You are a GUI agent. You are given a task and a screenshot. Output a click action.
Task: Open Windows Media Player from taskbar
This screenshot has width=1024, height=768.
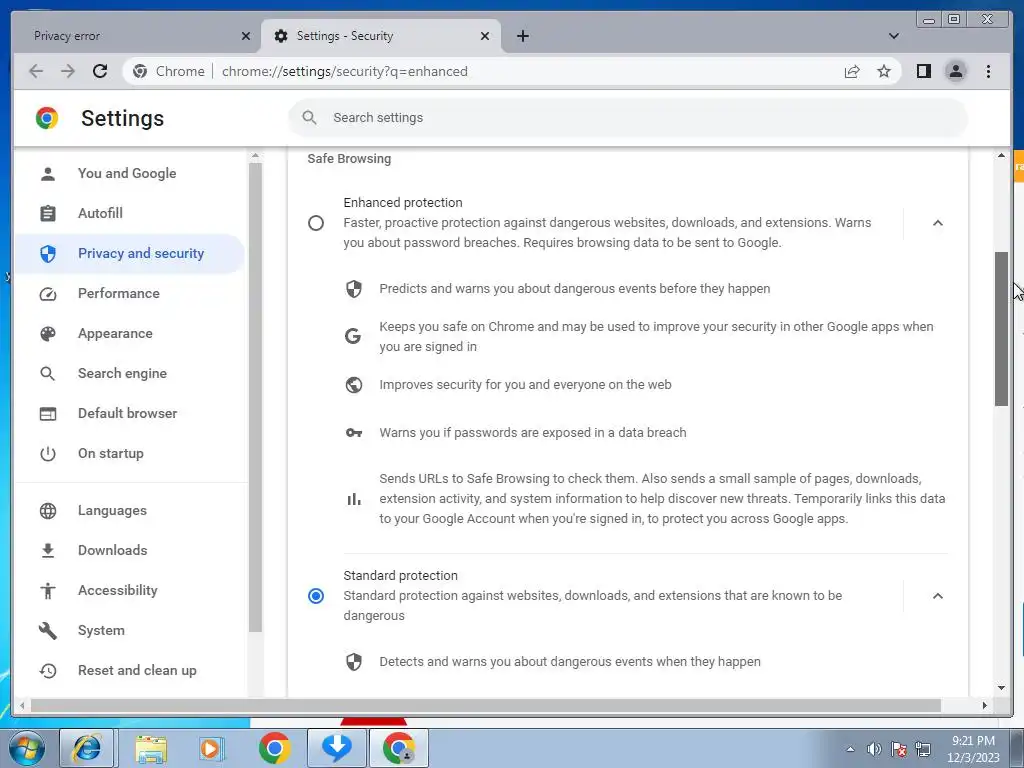[212, 748]
